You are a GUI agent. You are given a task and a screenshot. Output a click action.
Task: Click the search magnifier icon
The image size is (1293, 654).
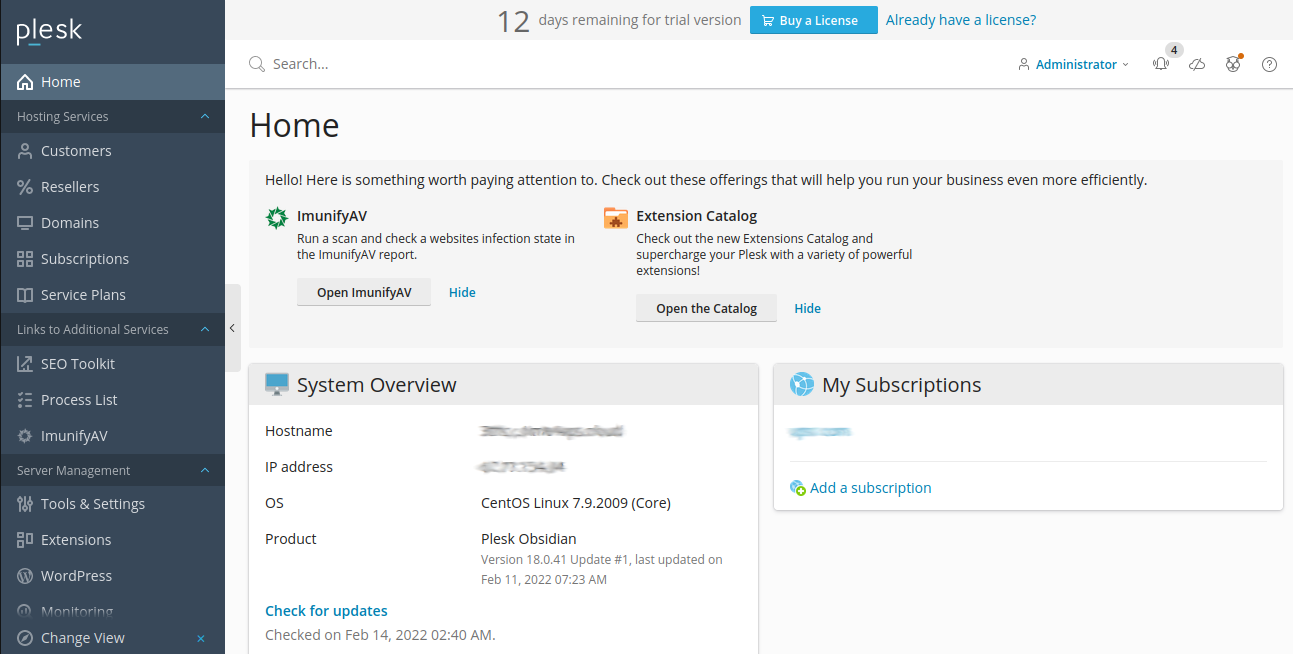(257, 63)
